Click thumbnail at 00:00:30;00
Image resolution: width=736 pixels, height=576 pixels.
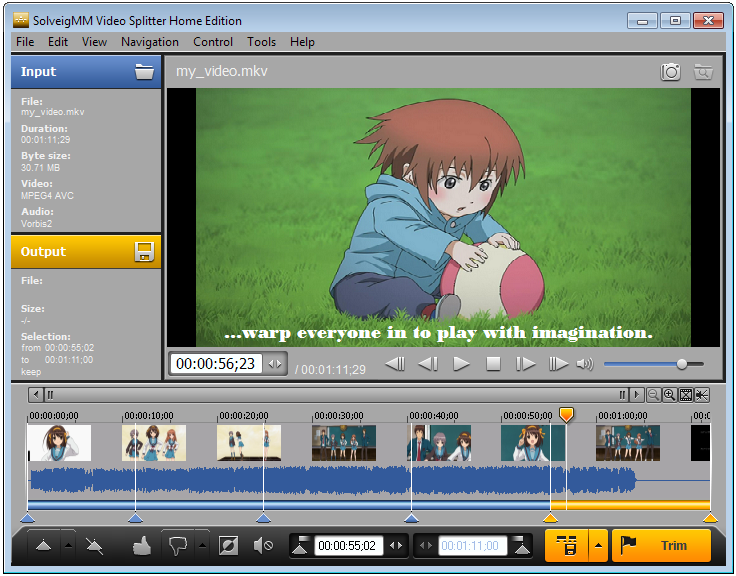344,443
